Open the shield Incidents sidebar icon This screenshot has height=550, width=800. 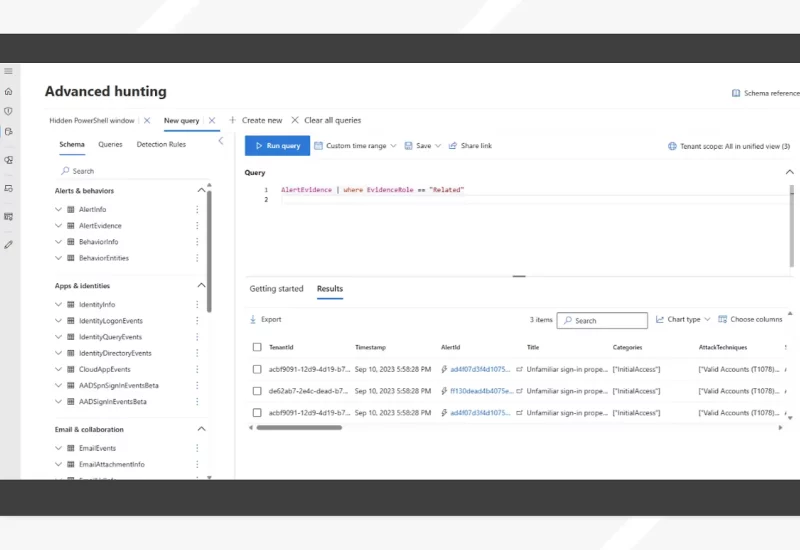[x=8, y=111]
